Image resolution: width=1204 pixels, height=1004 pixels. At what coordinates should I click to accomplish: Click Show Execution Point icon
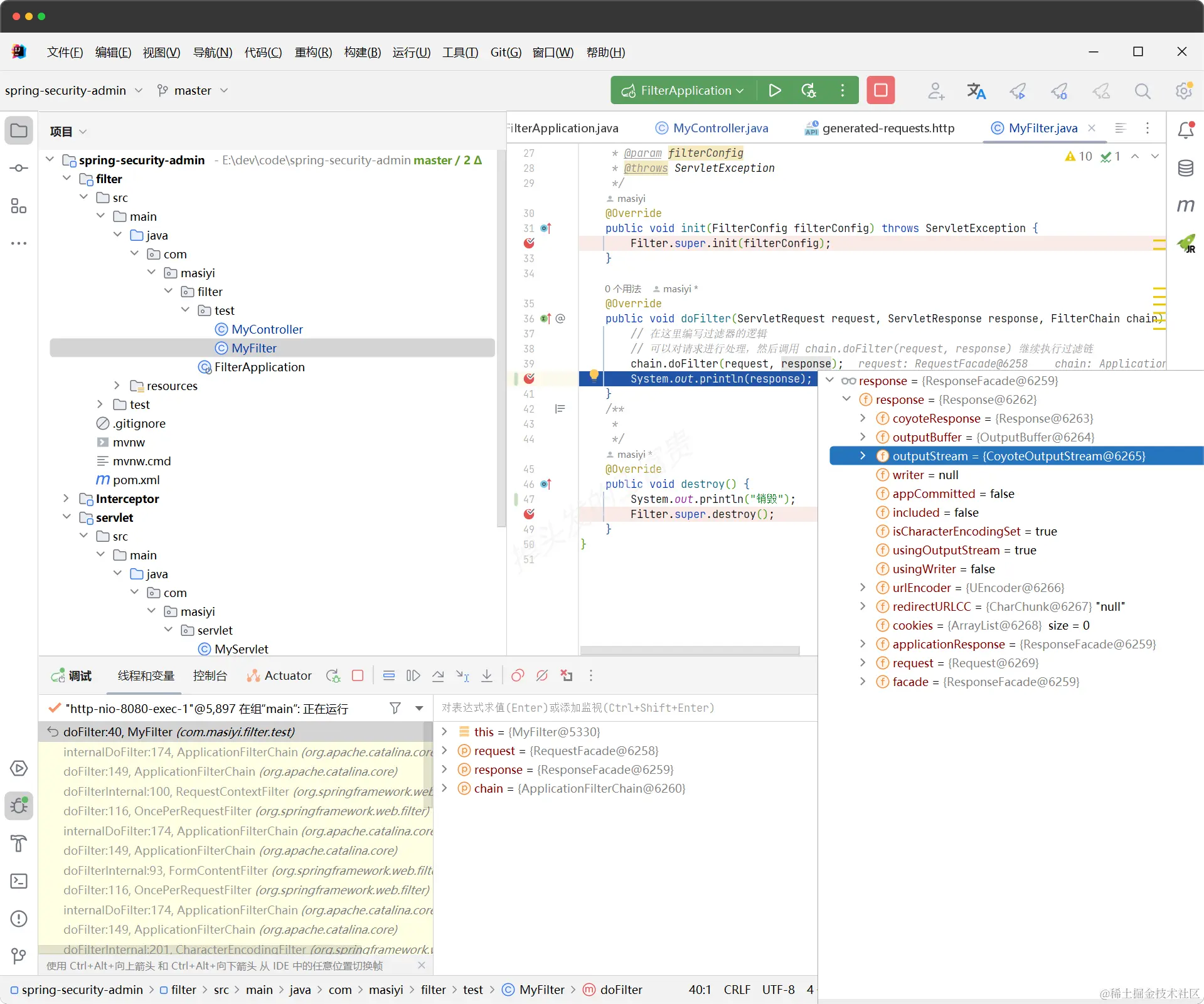[x=389, y=675]
